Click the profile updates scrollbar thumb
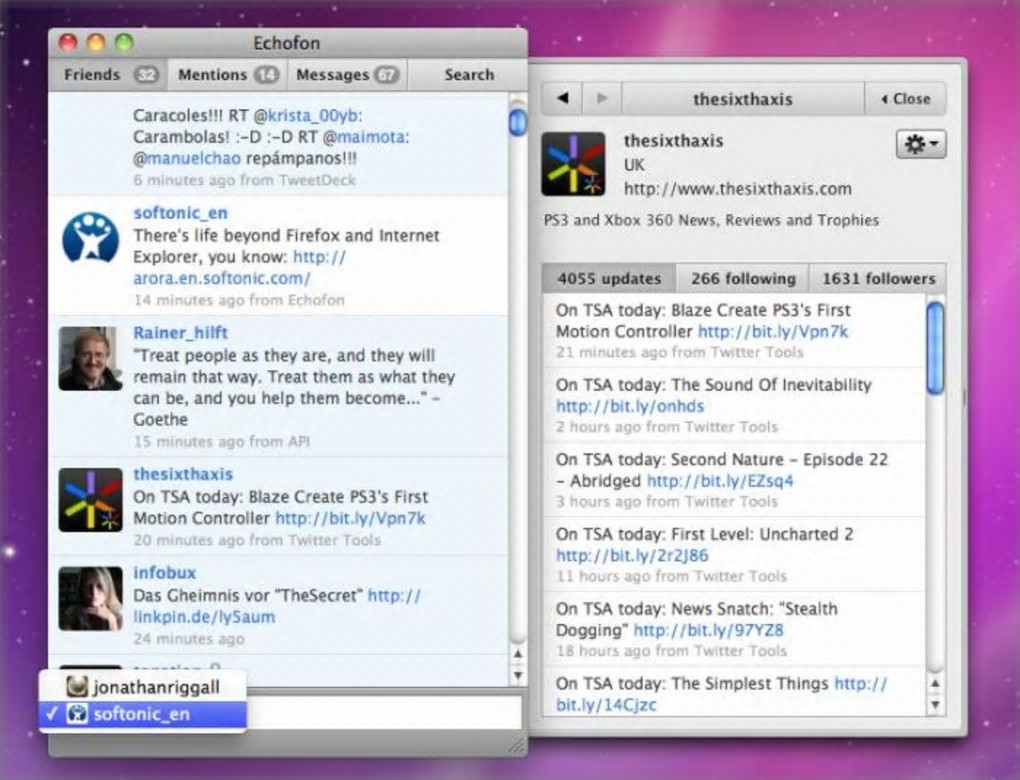 tap(935, 349)
